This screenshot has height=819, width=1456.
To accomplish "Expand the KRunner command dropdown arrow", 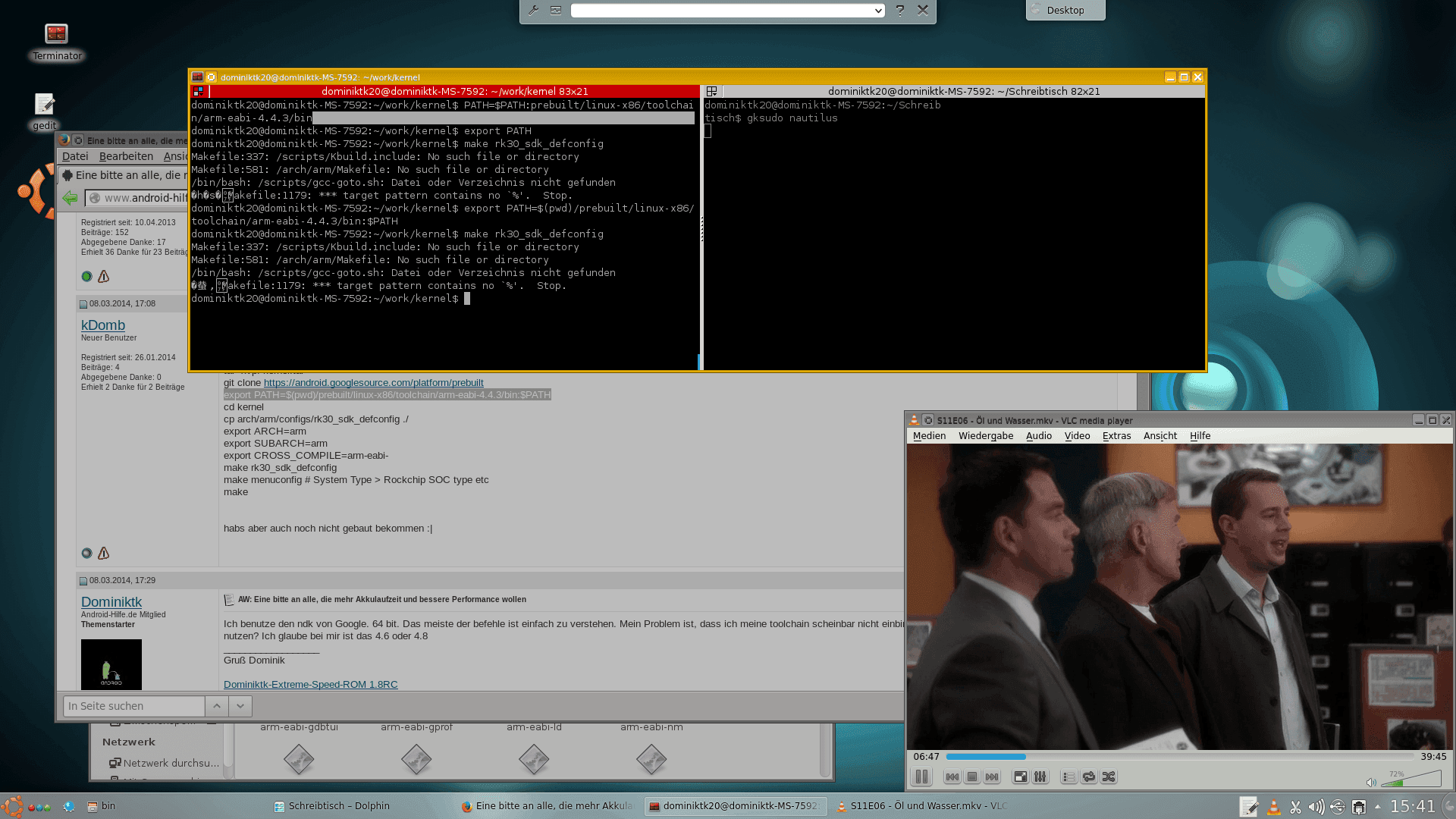I will click(x=878, y=11).
